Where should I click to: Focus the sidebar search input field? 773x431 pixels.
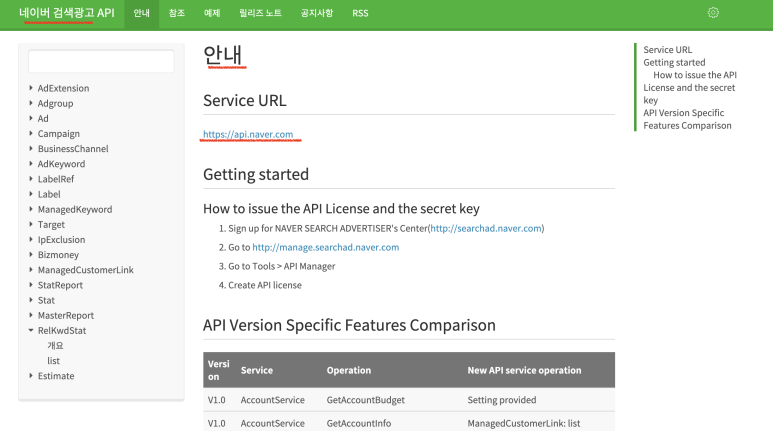101,61
